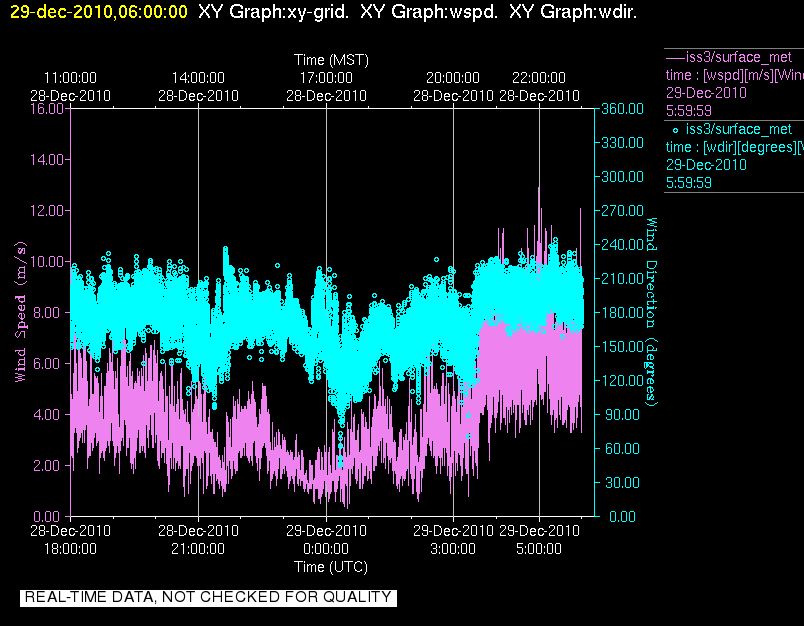The height and width of the screenshot is (626, 804).
Task: Click the 360.00 wind direction tick label
Action: pos(622,109)
